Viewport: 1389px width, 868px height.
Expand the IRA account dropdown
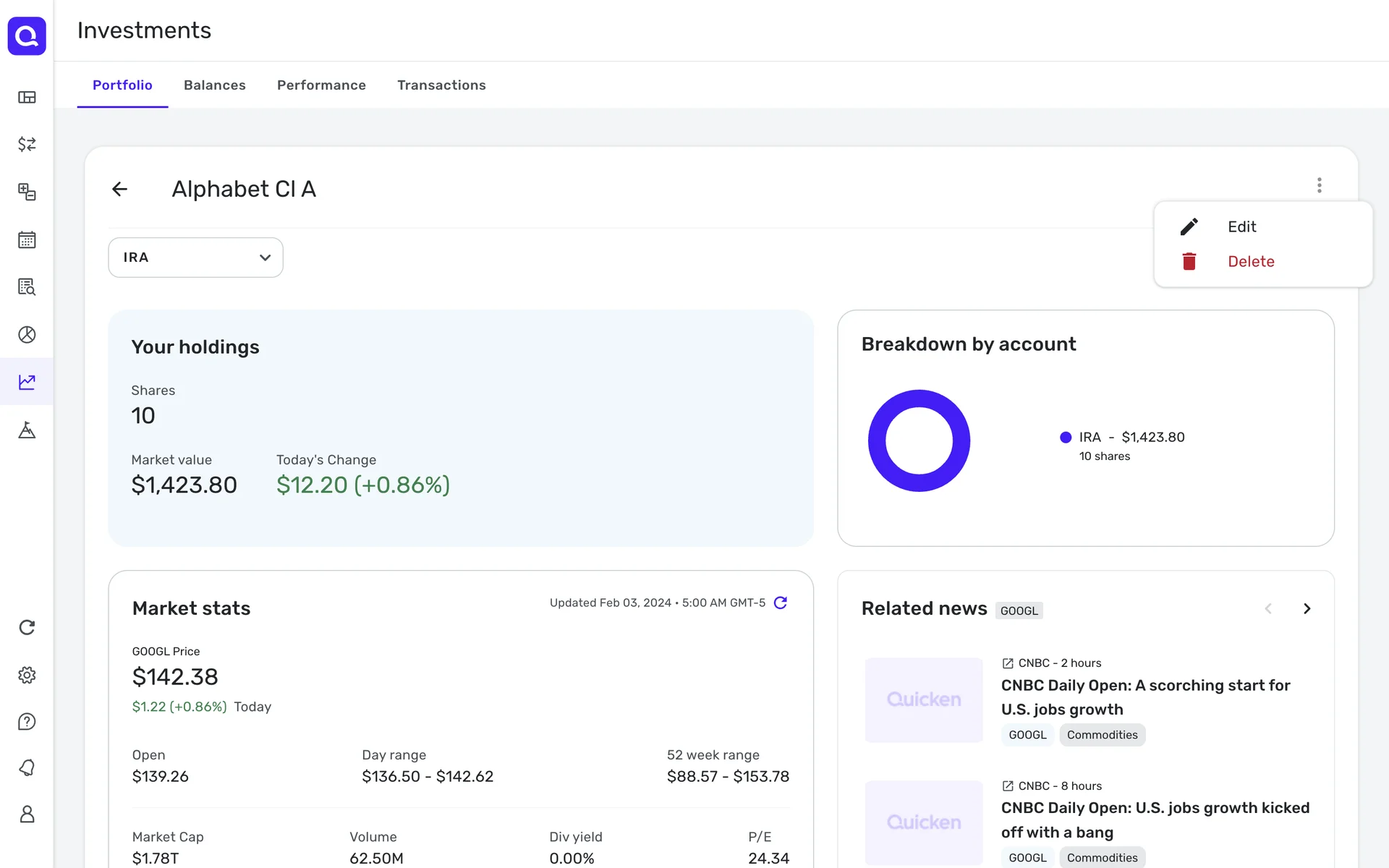(x=195, y=258)
